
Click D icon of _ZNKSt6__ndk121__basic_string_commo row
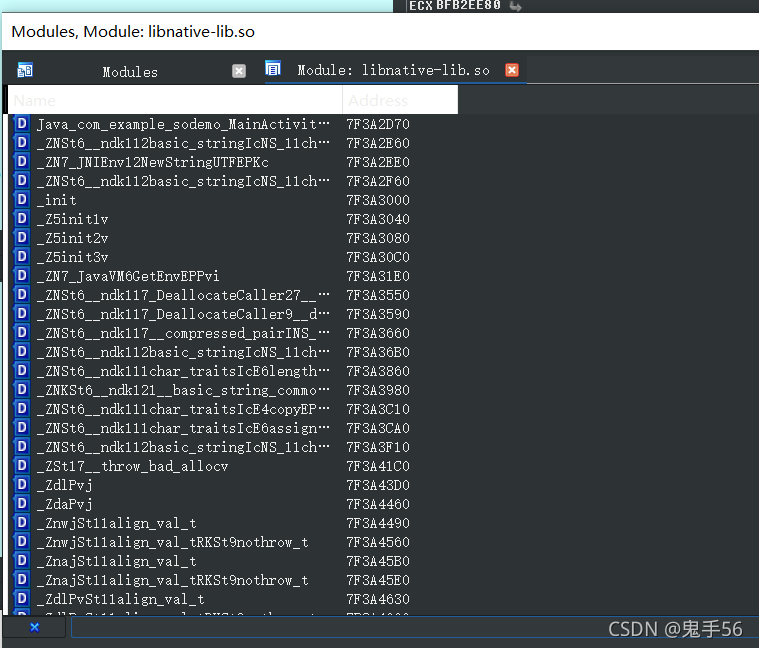coord(22,390)
